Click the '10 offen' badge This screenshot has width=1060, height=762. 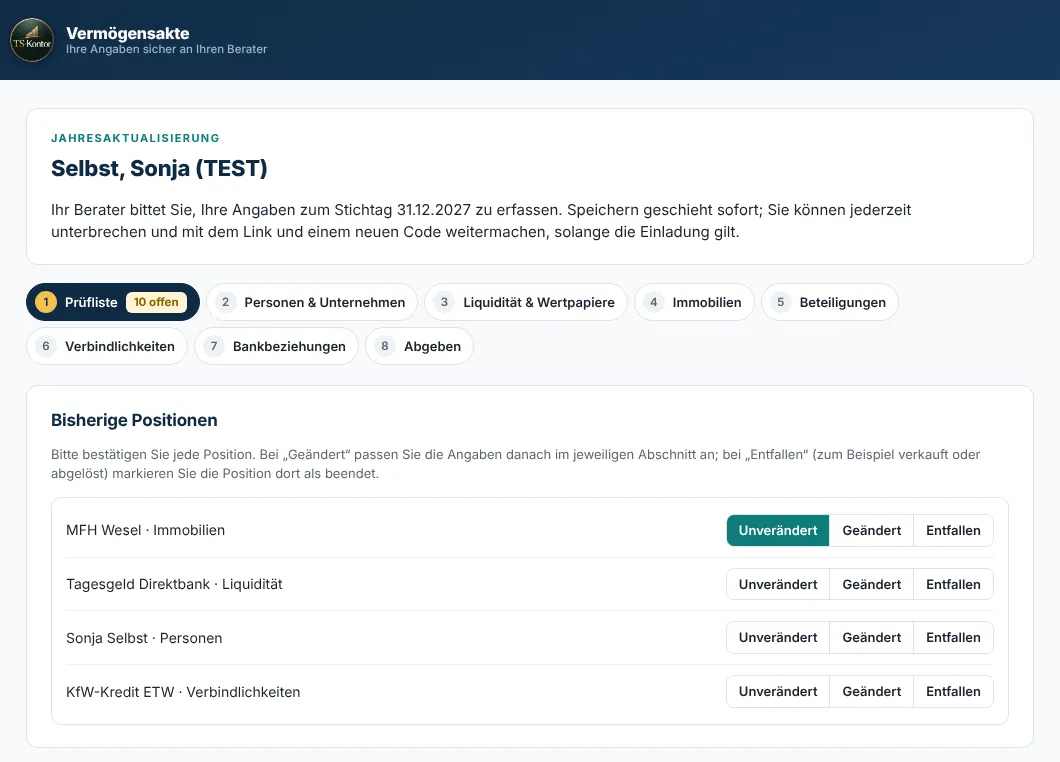pyautogui.click(x=156, y=302)
